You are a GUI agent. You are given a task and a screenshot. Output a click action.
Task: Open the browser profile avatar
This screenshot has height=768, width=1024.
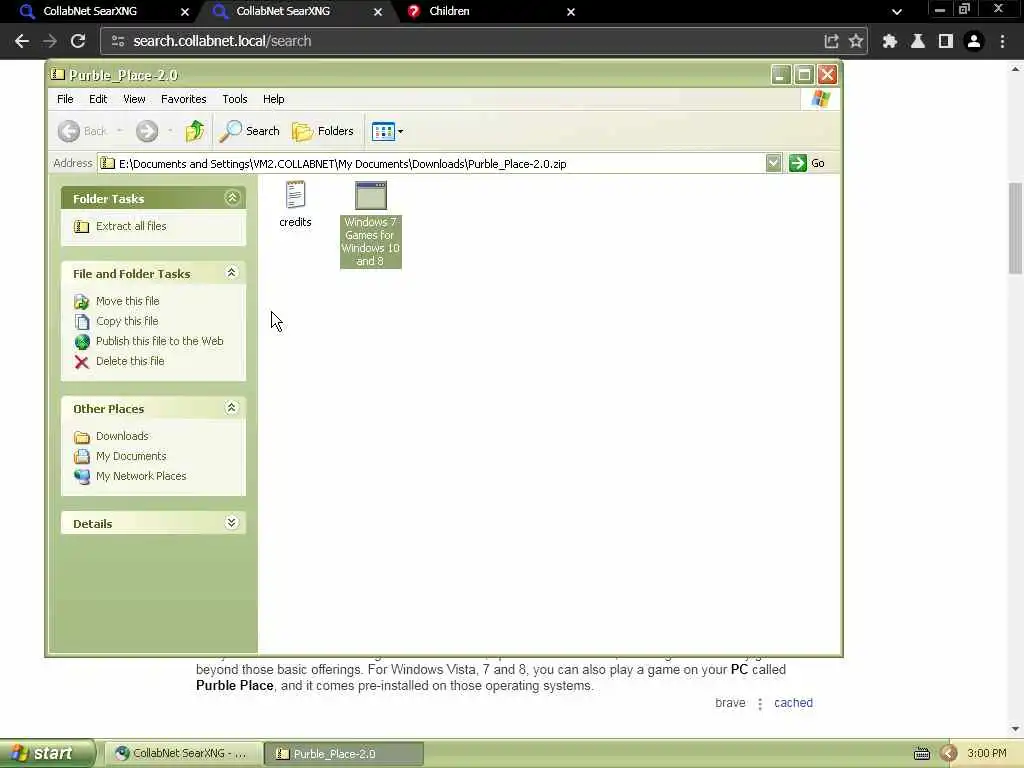[974, 41]
